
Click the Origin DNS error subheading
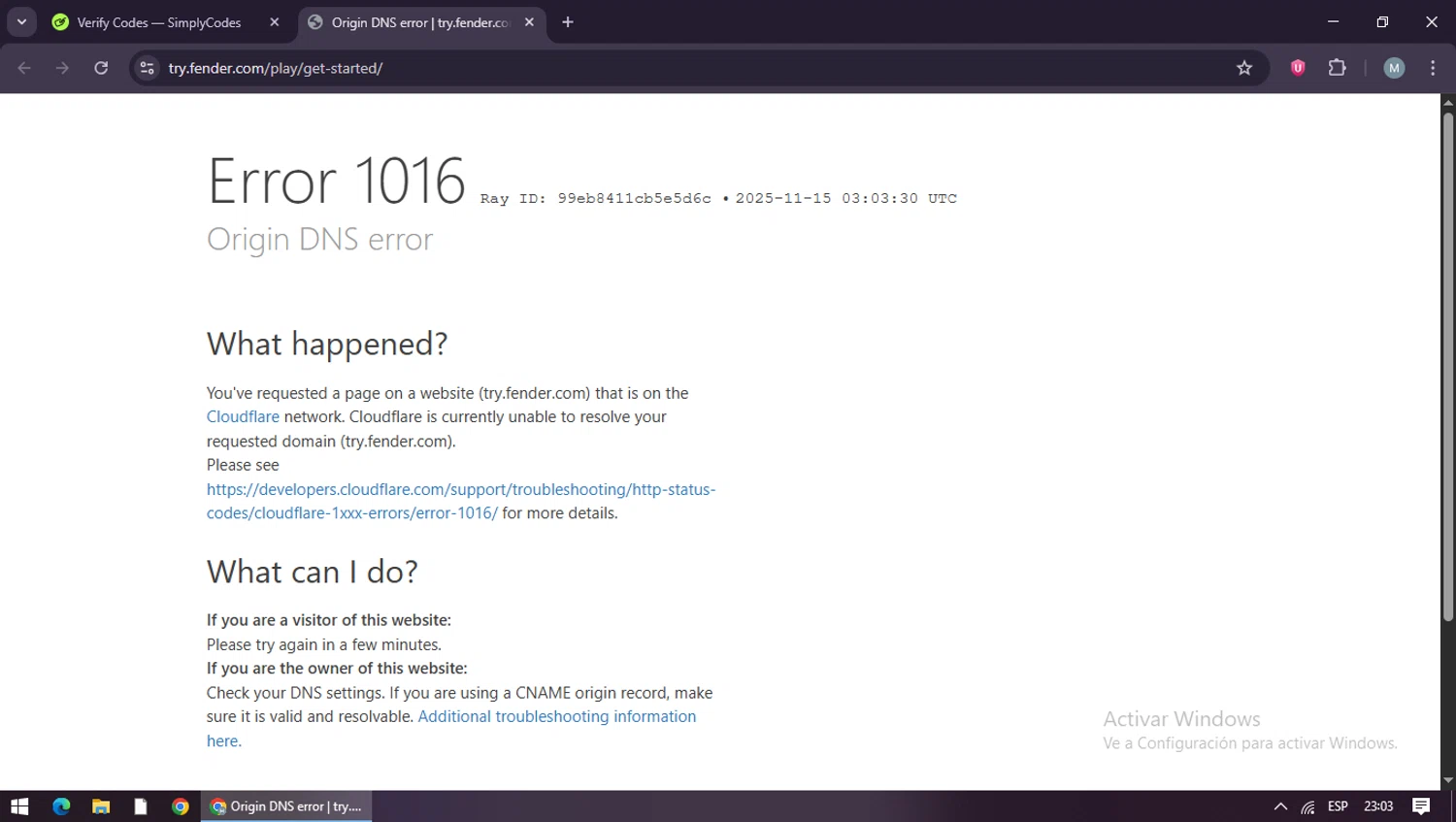click(319, 240)
